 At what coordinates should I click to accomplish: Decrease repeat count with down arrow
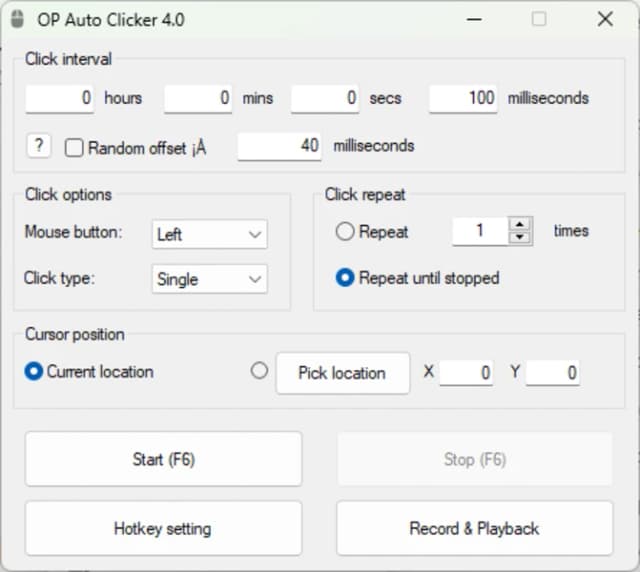click(x=520, y=237)
